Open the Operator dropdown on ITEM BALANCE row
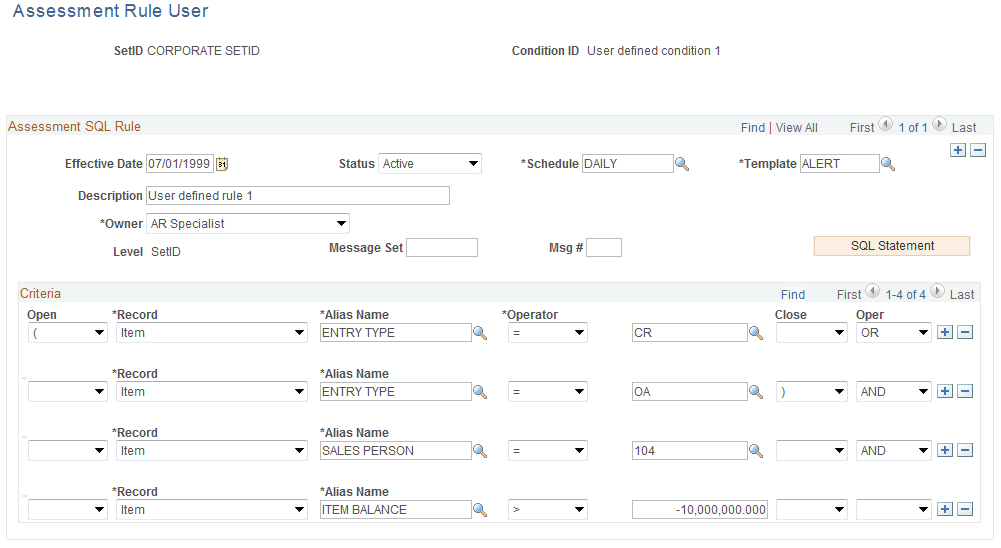1001x548 pixels. pyautogui.click(x=548, y=510)
